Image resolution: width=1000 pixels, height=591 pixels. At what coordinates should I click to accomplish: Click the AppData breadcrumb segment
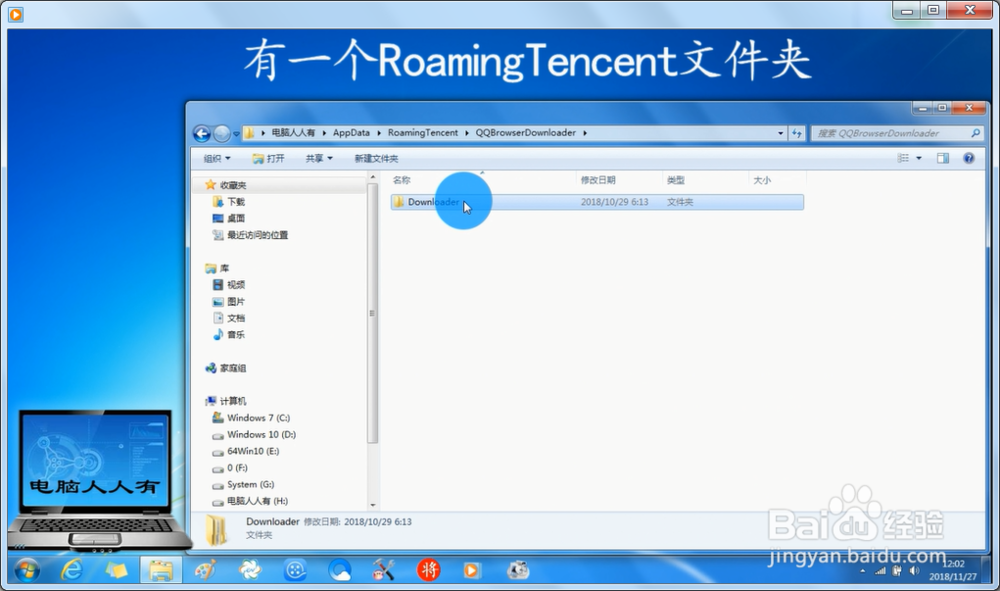351,133
